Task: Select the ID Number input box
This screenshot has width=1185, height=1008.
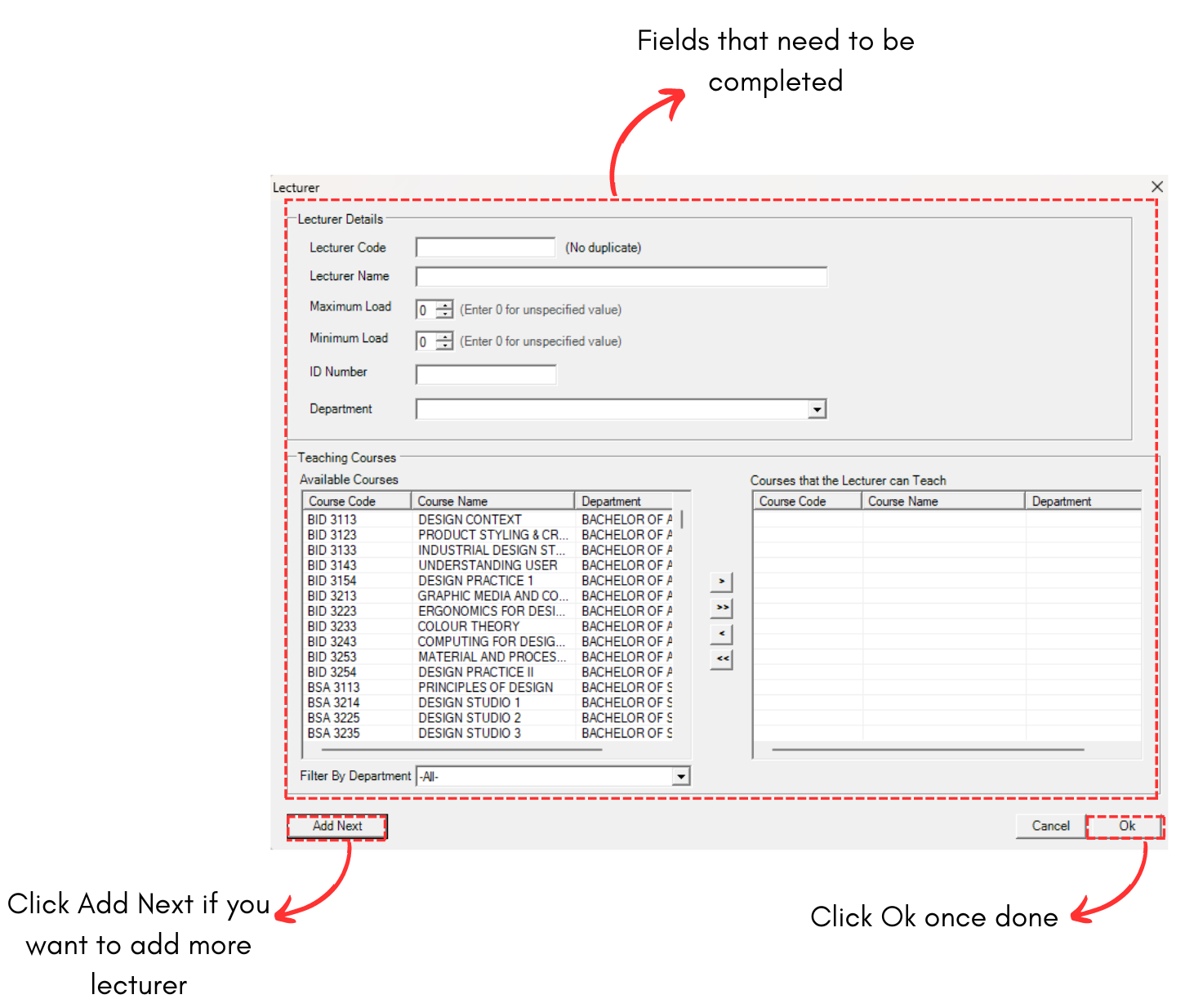Action: click(485, 375)
